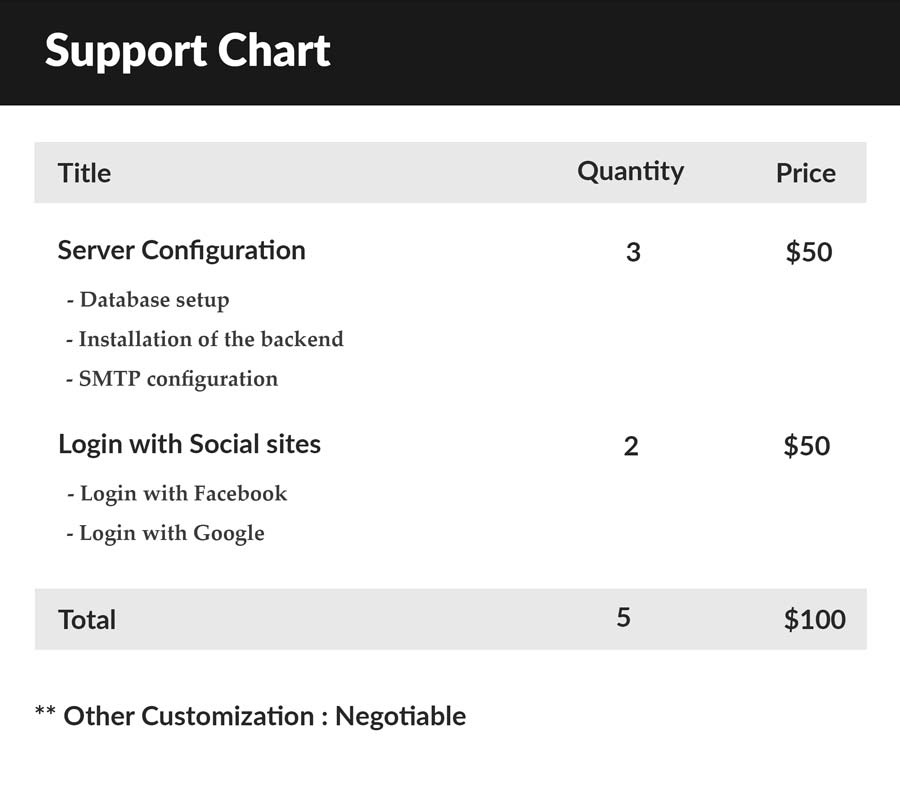Select the Title column header

click(84, 173)
